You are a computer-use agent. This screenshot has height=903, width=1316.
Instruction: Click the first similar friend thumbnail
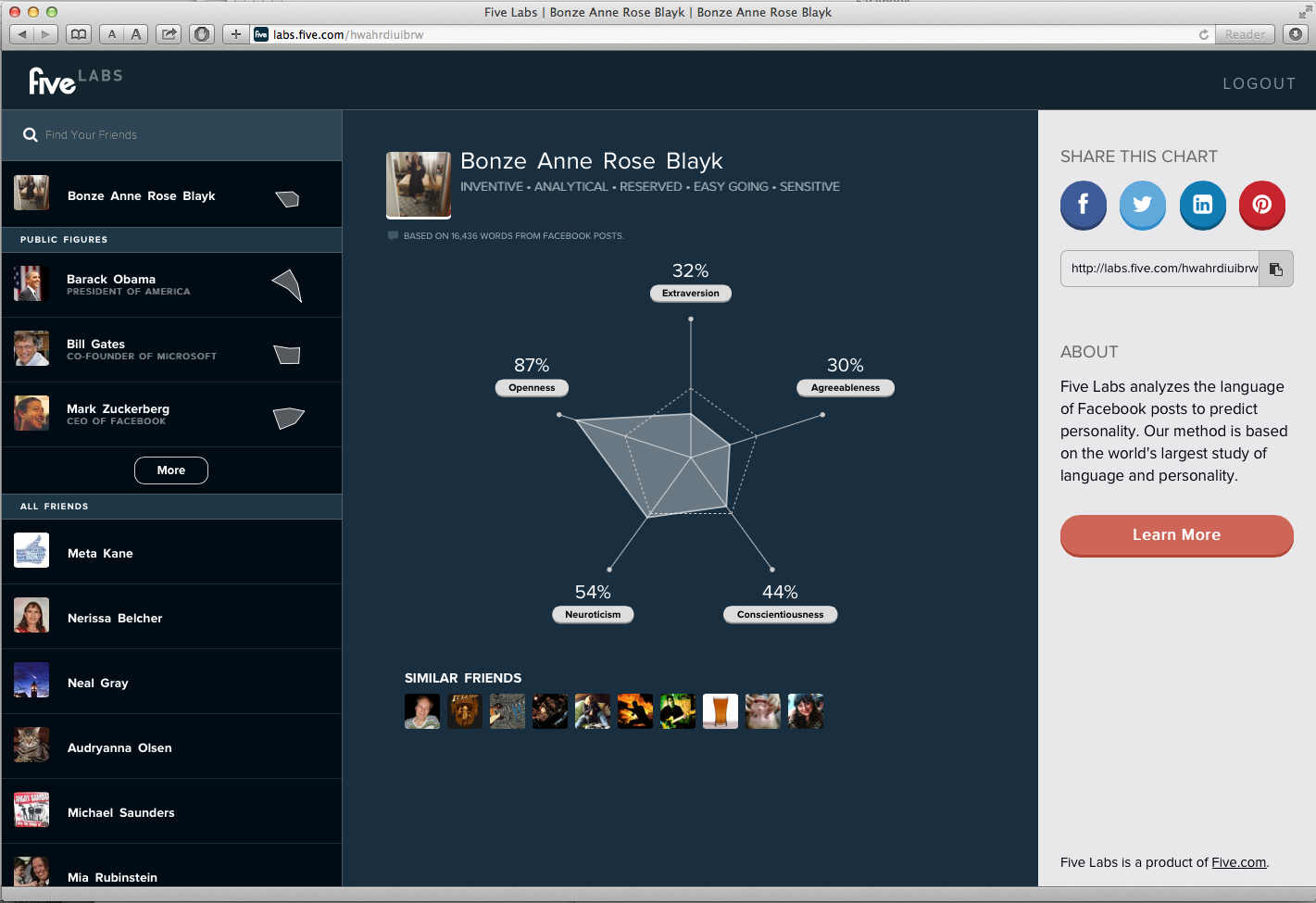pos(421,710)
